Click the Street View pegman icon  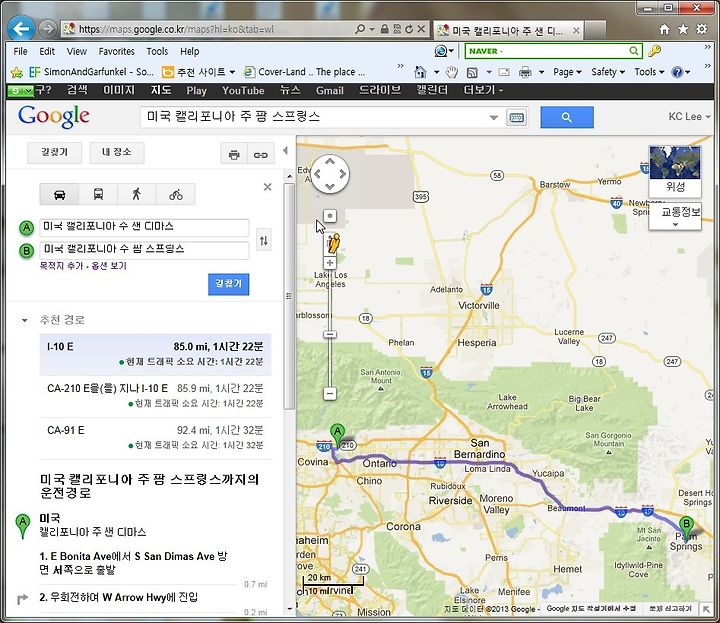(334, 243)
